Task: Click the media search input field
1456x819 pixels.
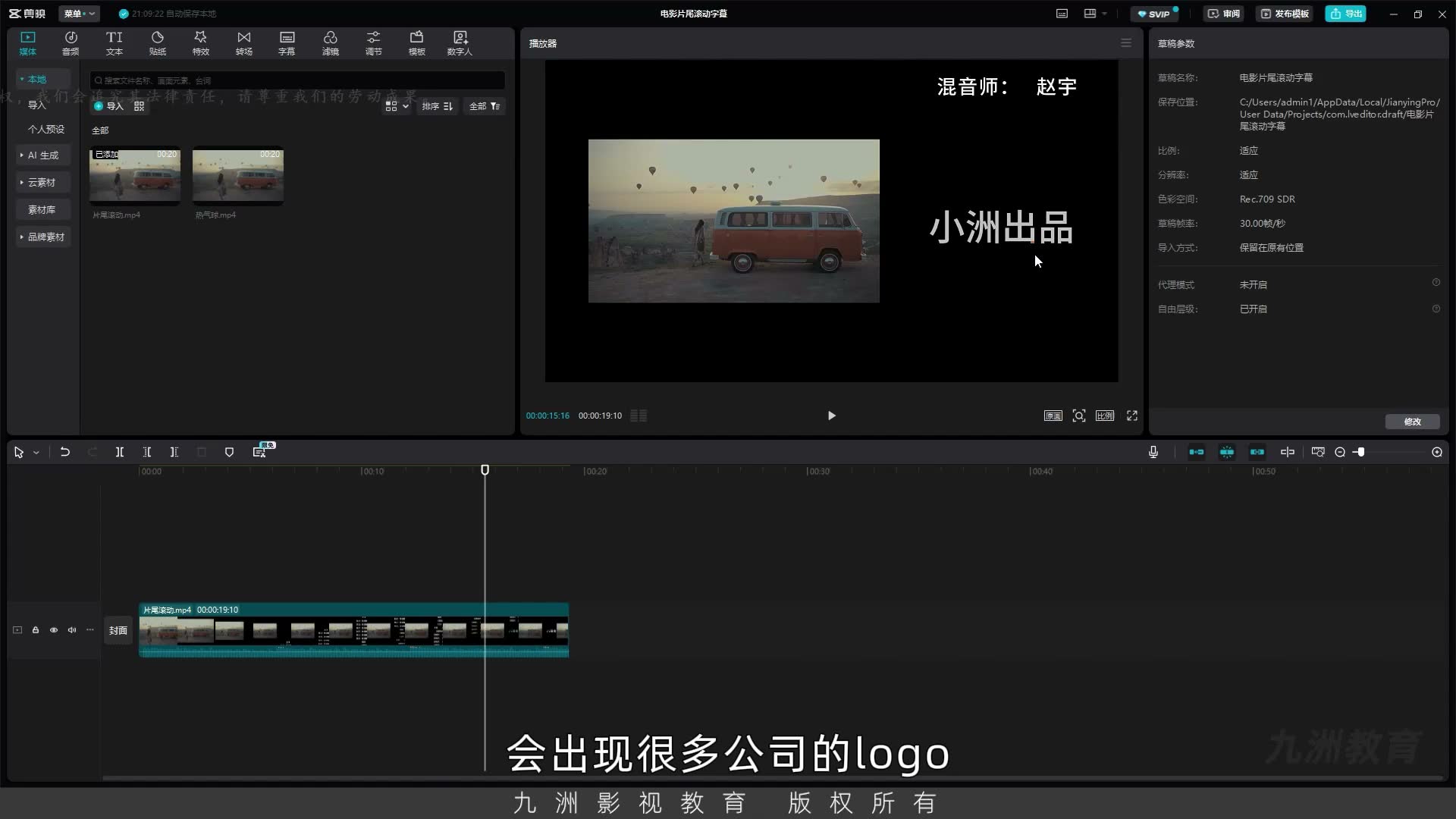Action: point(297,80)
